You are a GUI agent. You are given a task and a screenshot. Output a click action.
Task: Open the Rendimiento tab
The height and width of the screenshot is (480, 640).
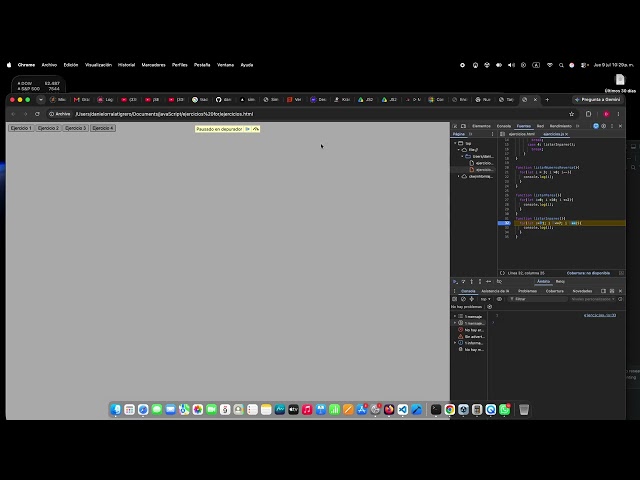(x=560, y=126)
